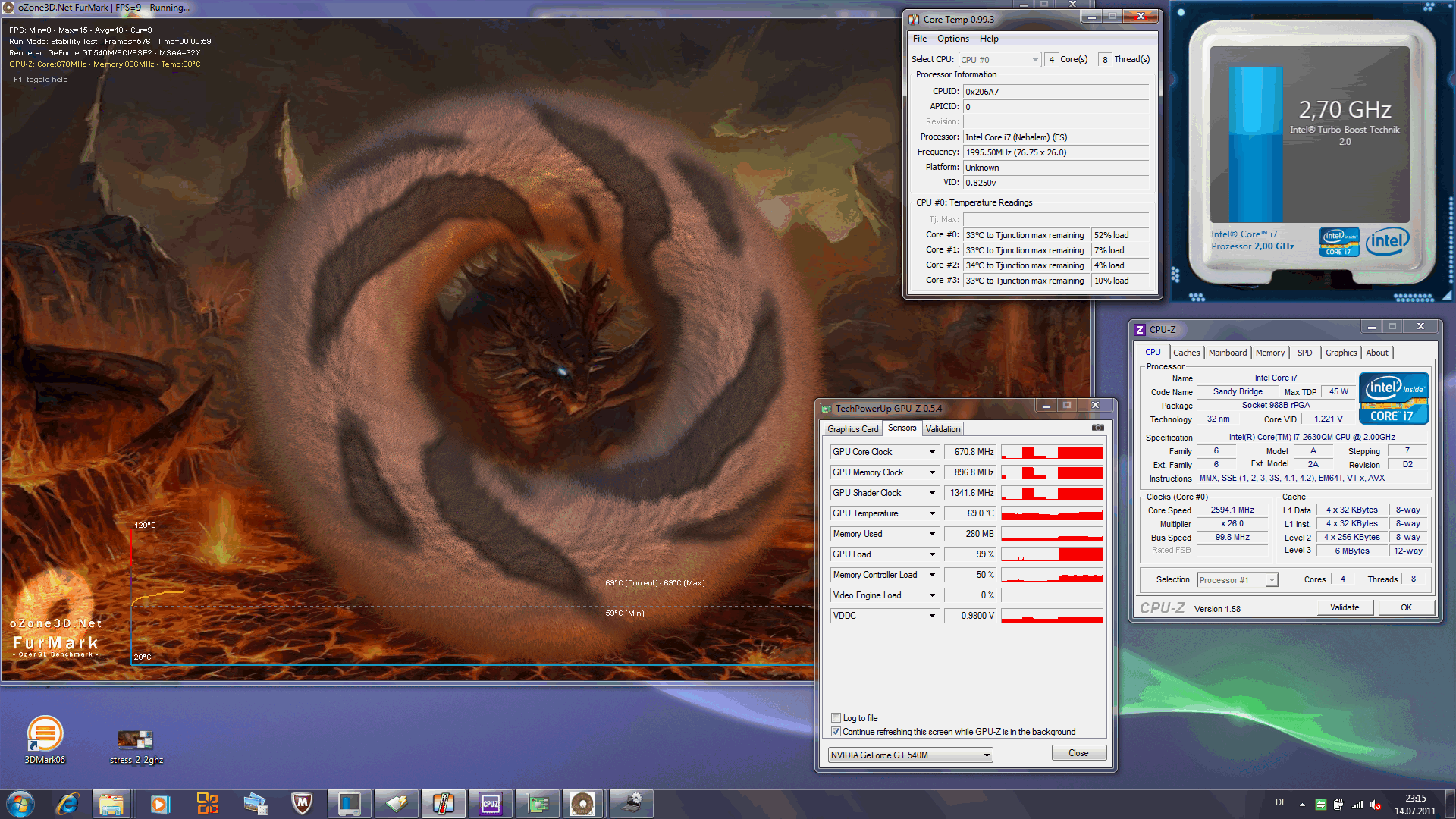This screenshot has width=1456, height=819.
Task: Open the Options menu in Core Temp
Action: [x=952, y=39]
